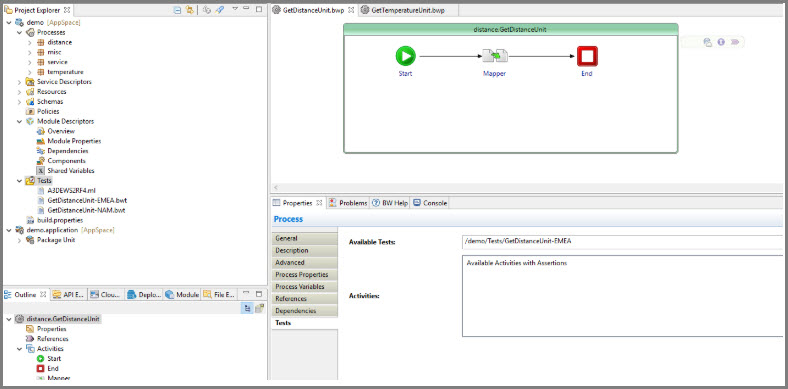Toggle Link with Editor in Project Explorer
788x389 pixels.
(189, 10)
